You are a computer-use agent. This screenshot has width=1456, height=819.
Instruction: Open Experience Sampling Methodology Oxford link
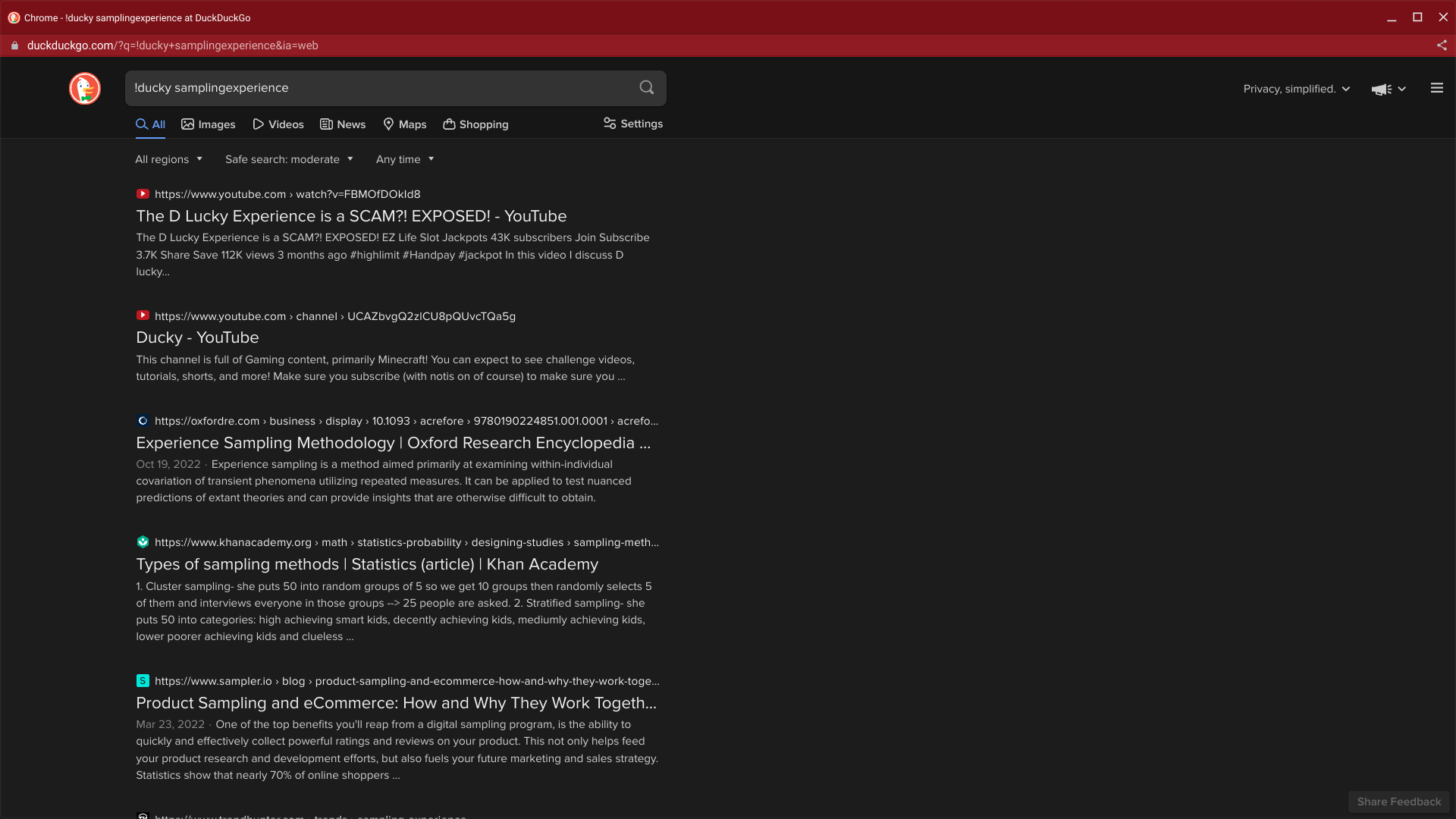click(x=393, y=443)
